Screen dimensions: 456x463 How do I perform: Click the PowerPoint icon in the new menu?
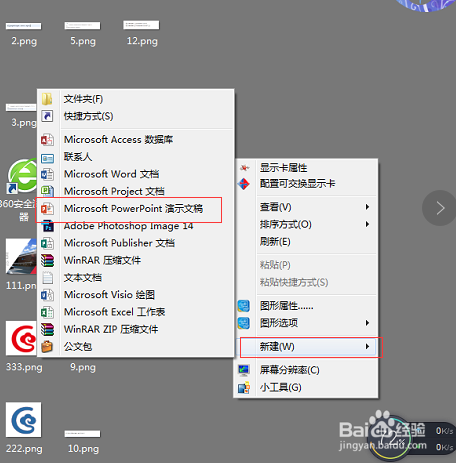tap(47, 209)
